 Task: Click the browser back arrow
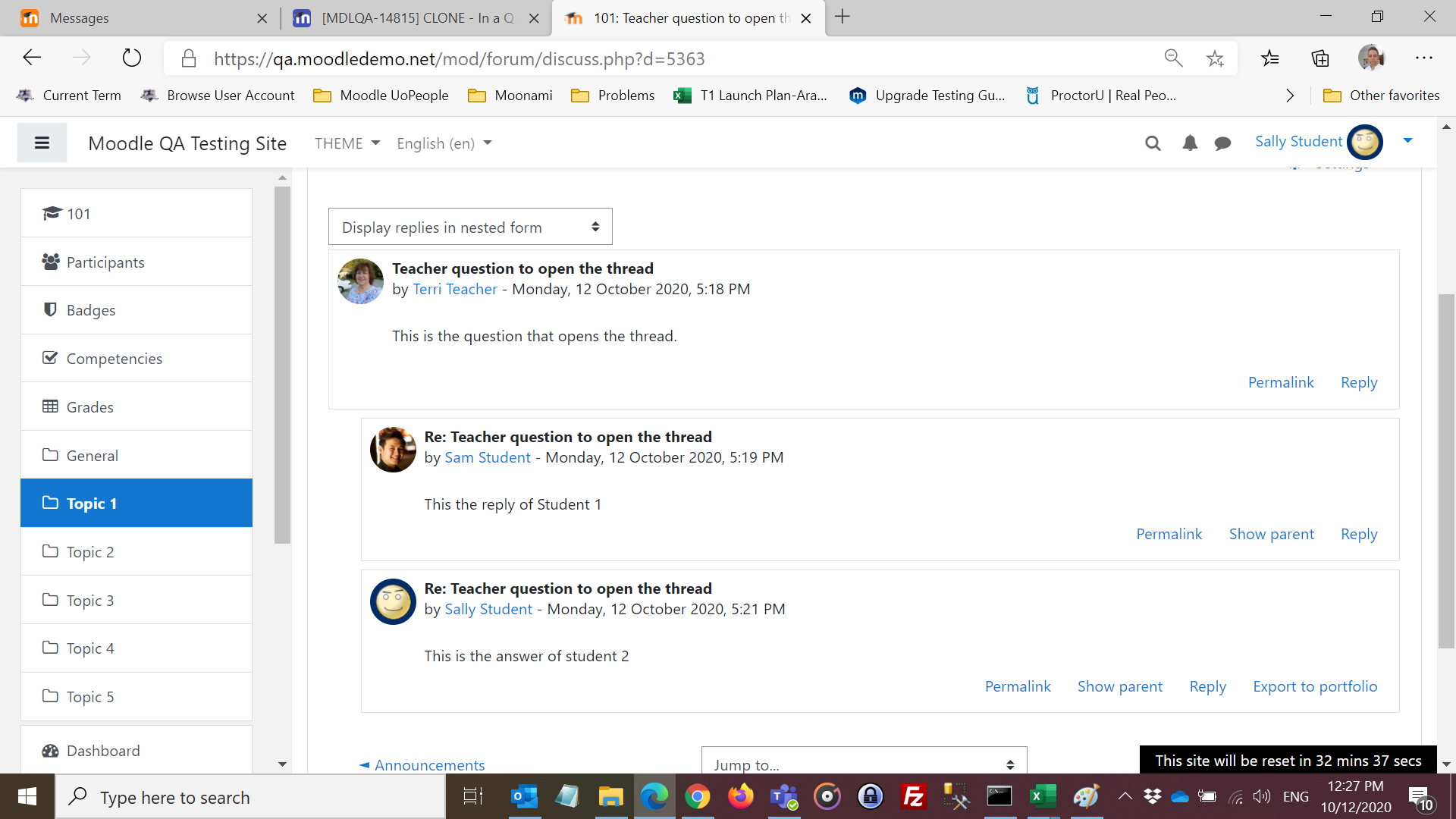32,58
